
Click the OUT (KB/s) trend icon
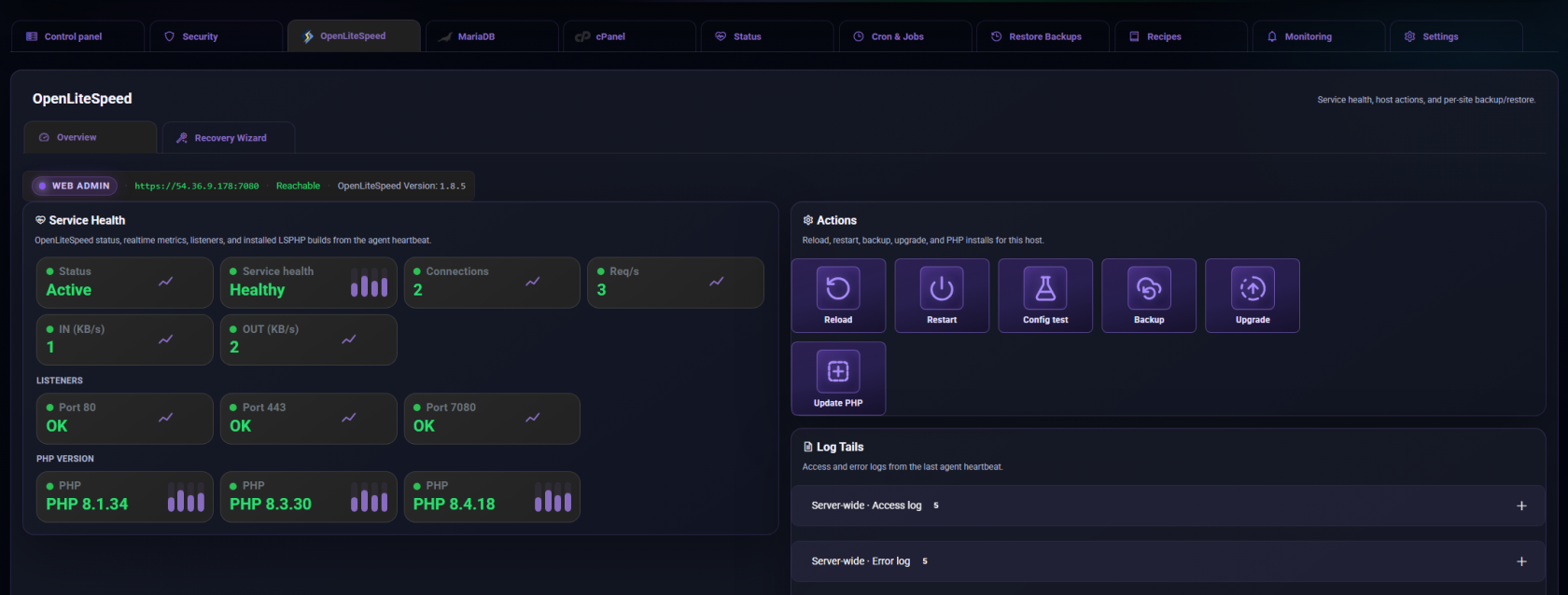[349, 339]
